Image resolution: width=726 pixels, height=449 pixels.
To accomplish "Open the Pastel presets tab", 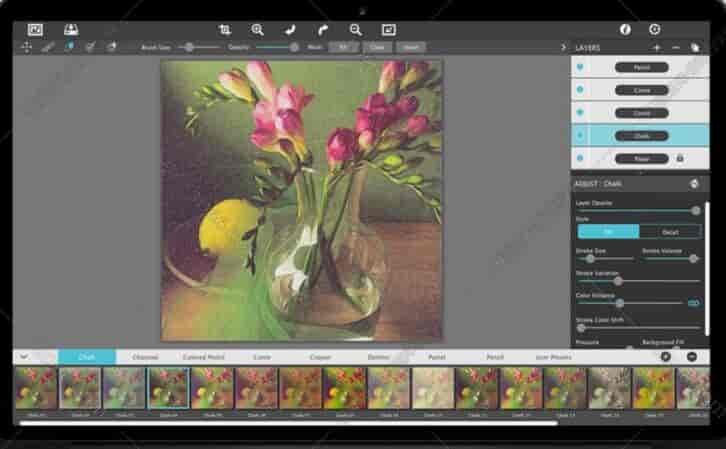I will [437, 356].
